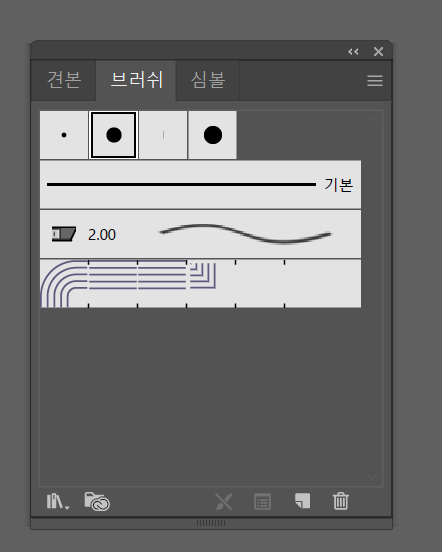Close the brushes panel with the X
Screen dimensions: 442x552
(x=378, y=52)
